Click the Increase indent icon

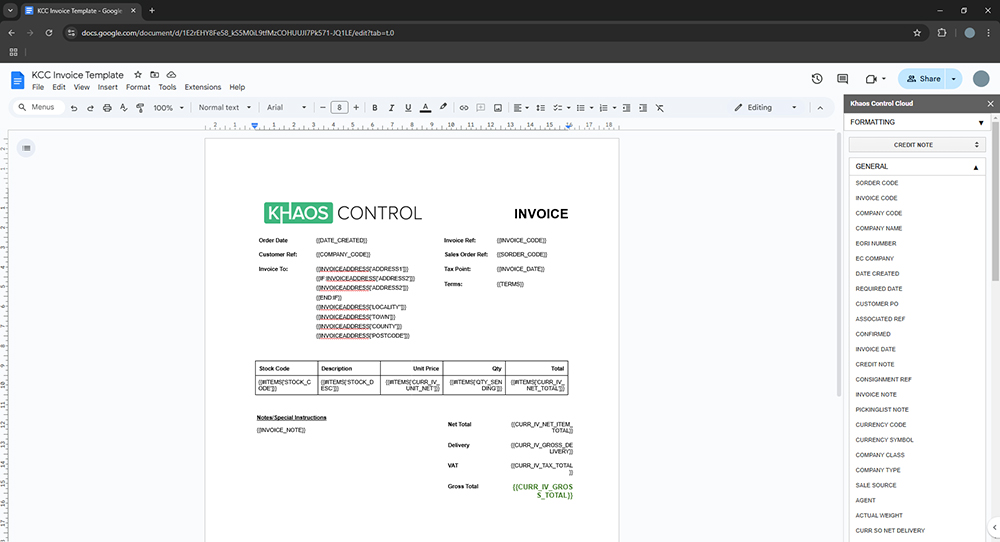643,108
